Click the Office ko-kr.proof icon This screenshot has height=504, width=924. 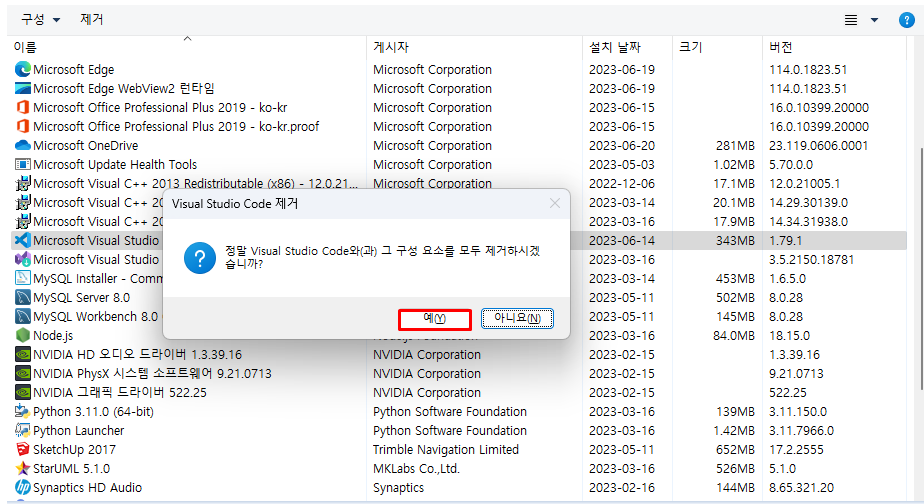pyautogui.click(x=22, y=126)
